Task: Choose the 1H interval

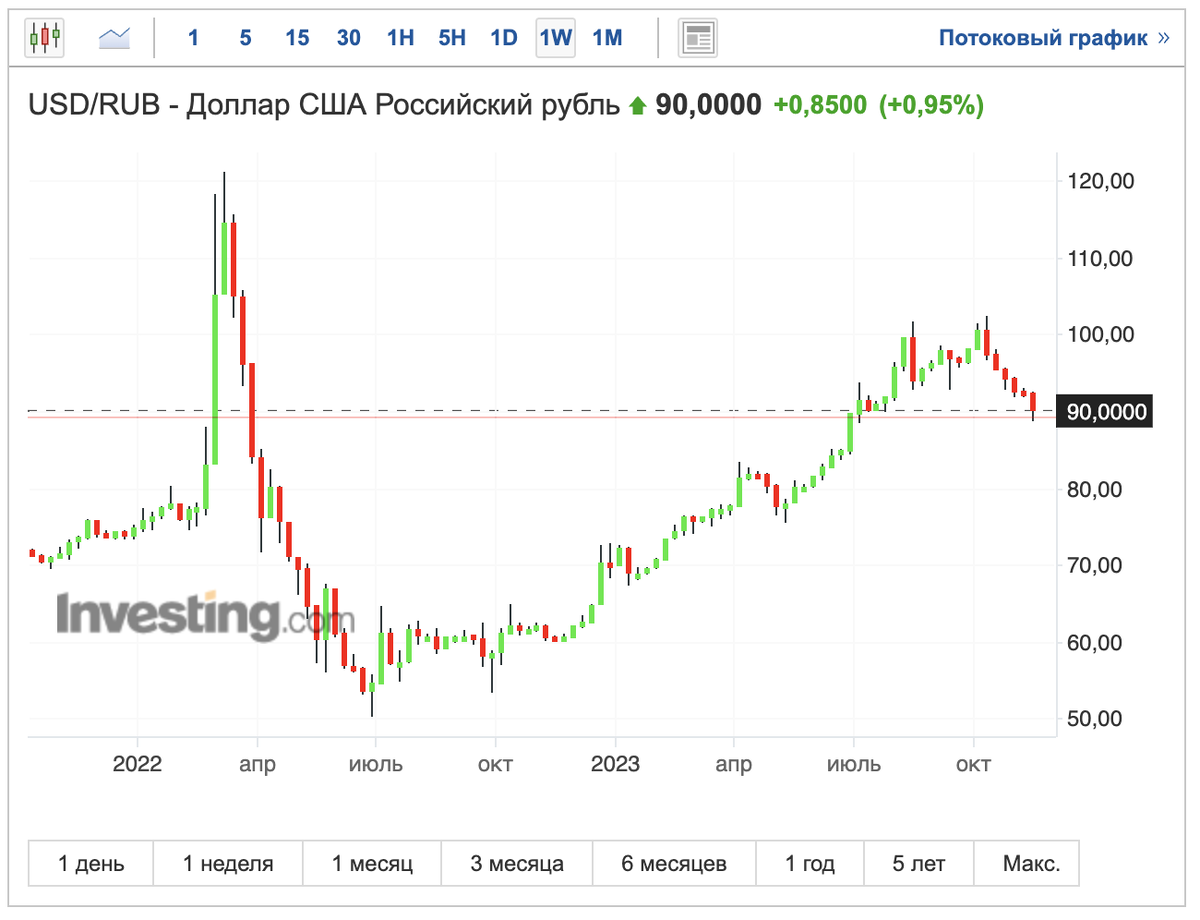Action: (400, 38)
